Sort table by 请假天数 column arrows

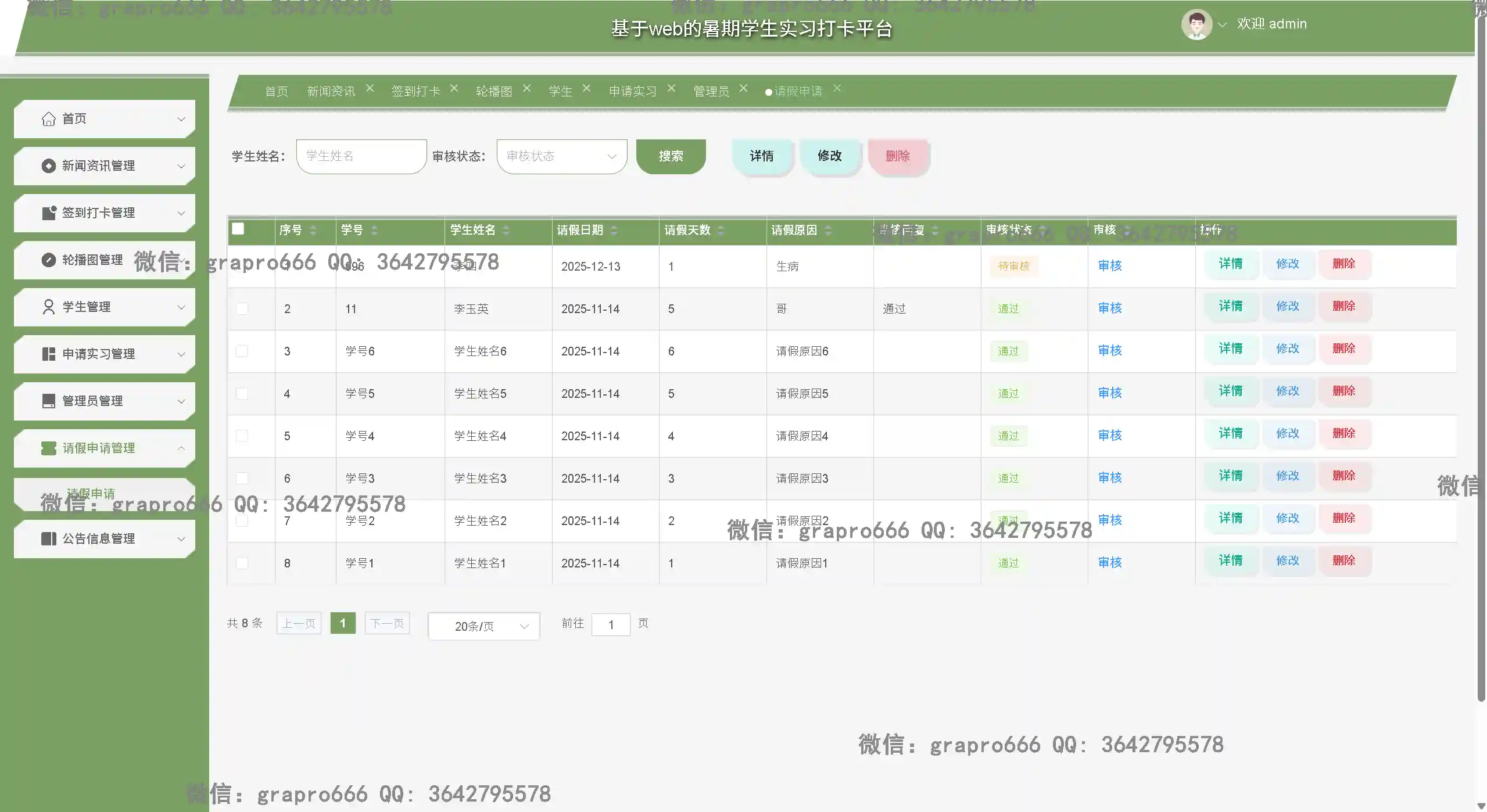click(x=721, y=230)
